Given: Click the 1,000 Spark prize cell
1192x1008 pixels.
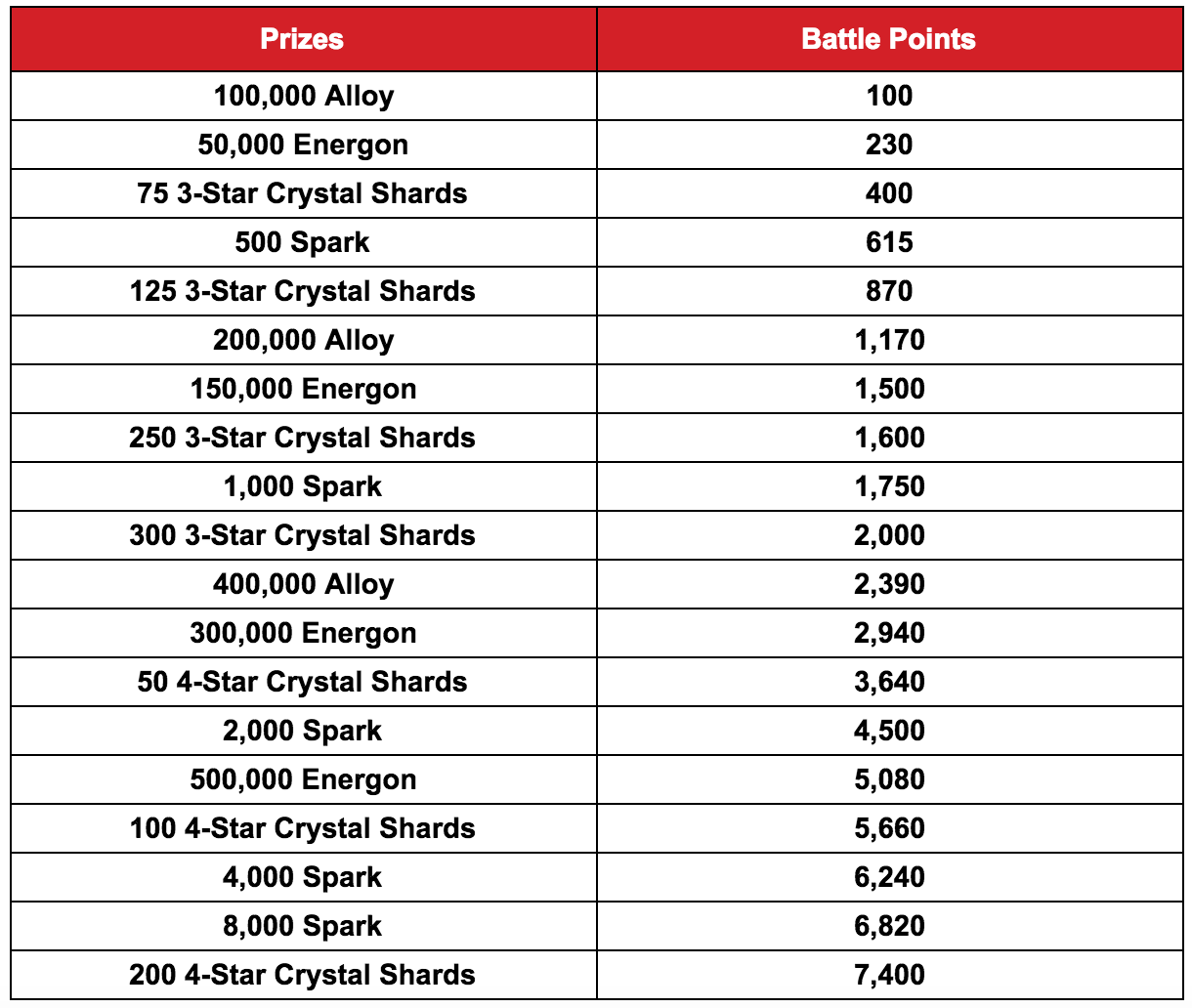Looking at the screenshot, I should click(303, 486).
